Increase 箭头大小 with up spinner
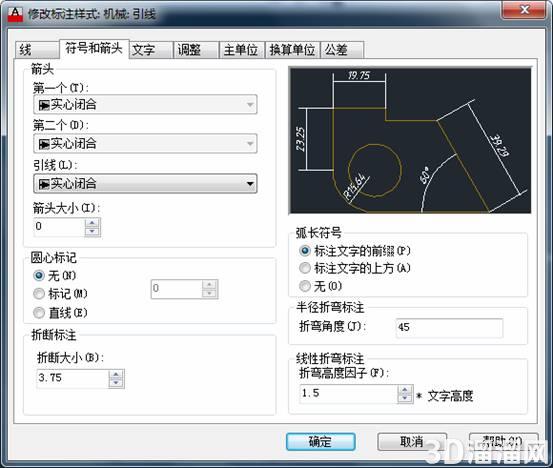 92,223
